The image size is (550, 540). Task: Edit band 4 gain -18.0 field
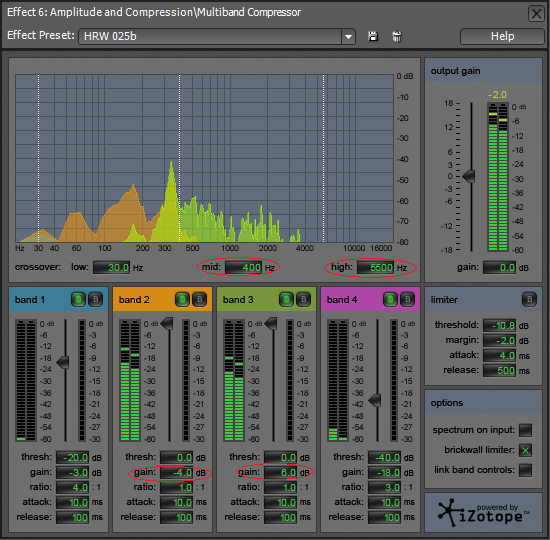[384, 473]
